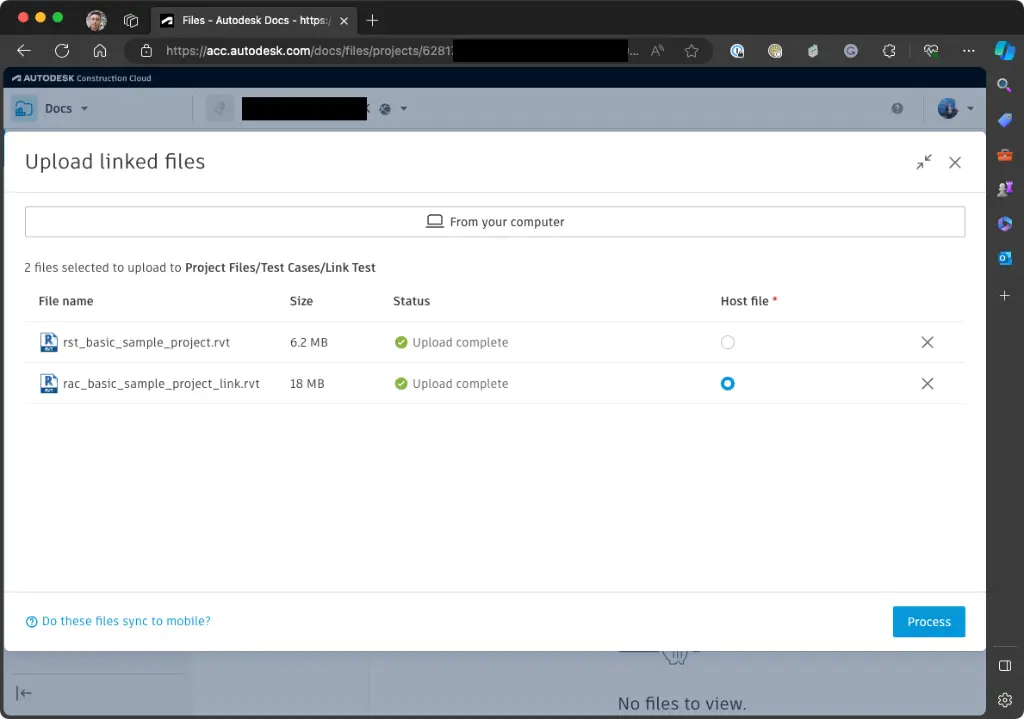Open a new browser tab
Image resolution: width=1024 pixels, height=719 pixels.
pos(372,21)
